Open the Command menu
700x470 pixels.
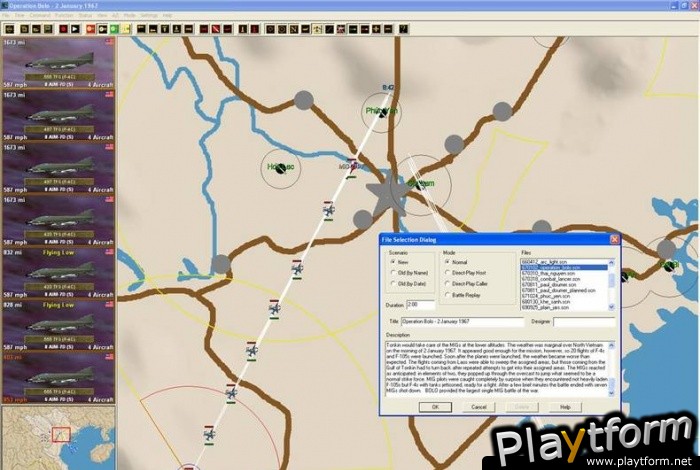tap(40, 16)
